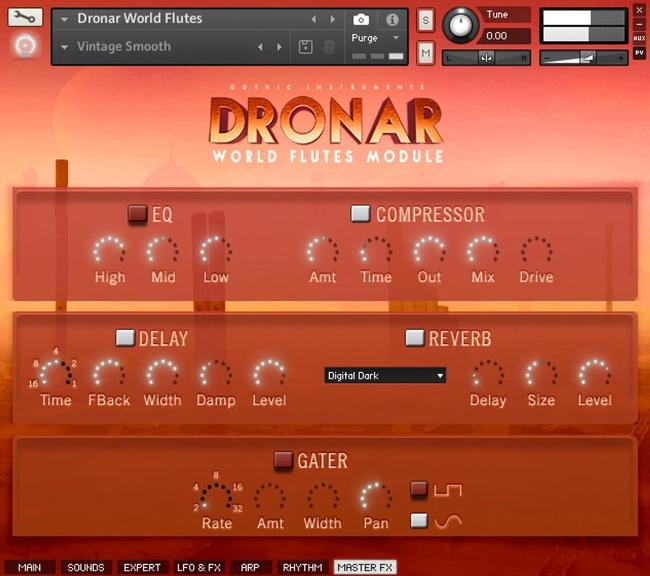650x576 pixels.
Task: Click the Gater Amt knob
Action: point(270,497)
